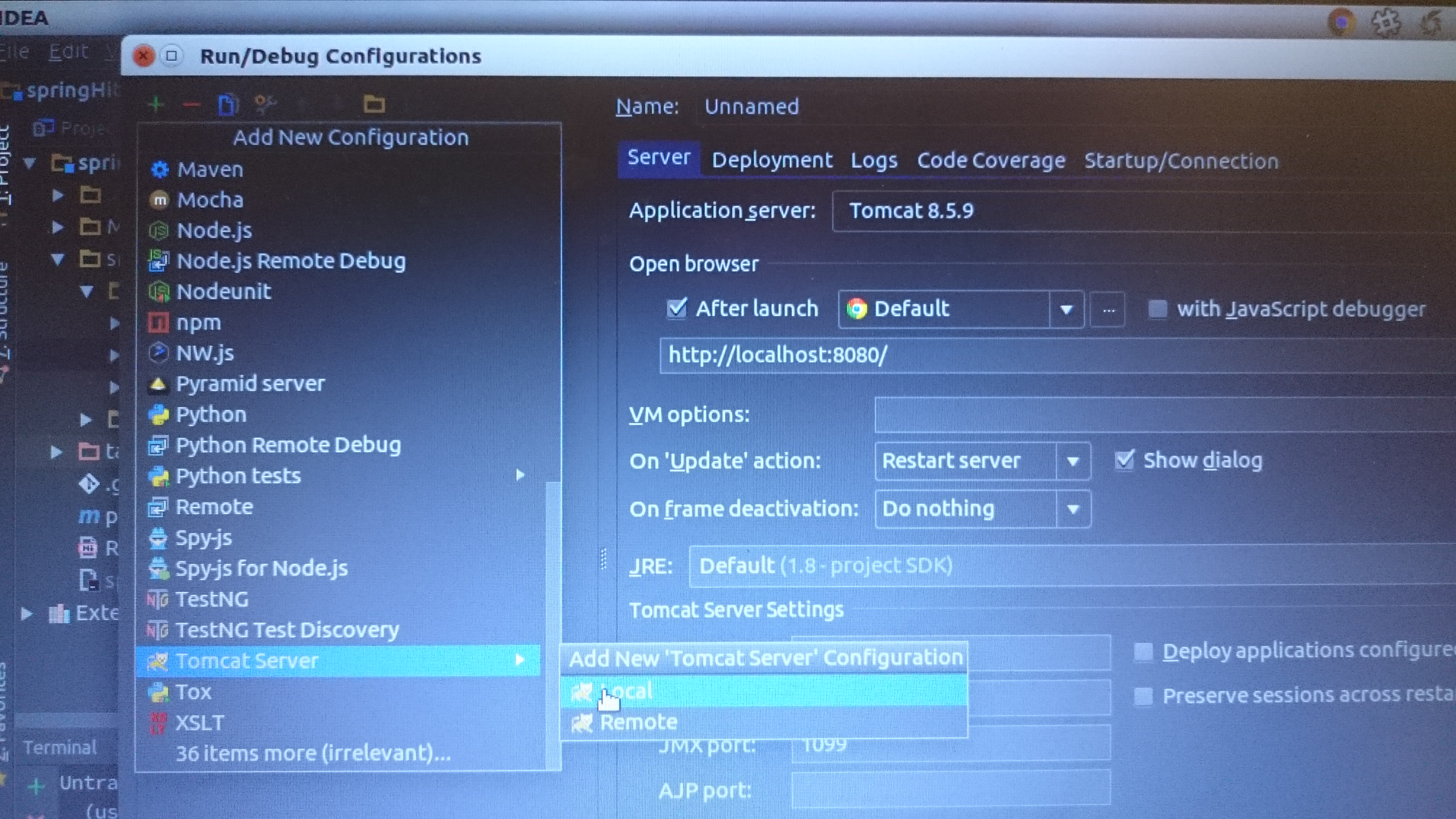
Task: Click the create folder toolbar icon
Action: click(x=373, y=104)
